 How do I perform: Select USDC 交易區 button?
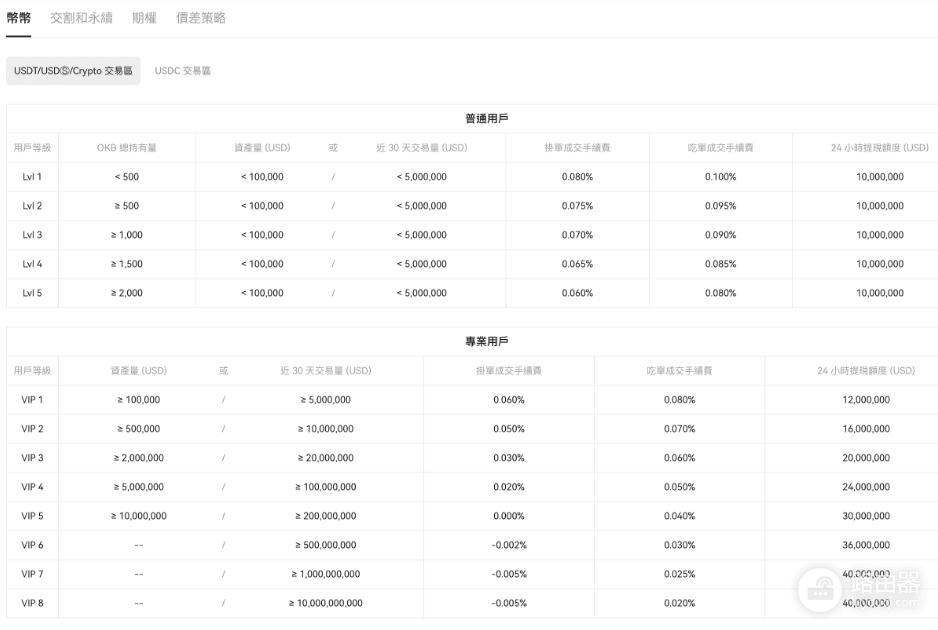(182, 71)
